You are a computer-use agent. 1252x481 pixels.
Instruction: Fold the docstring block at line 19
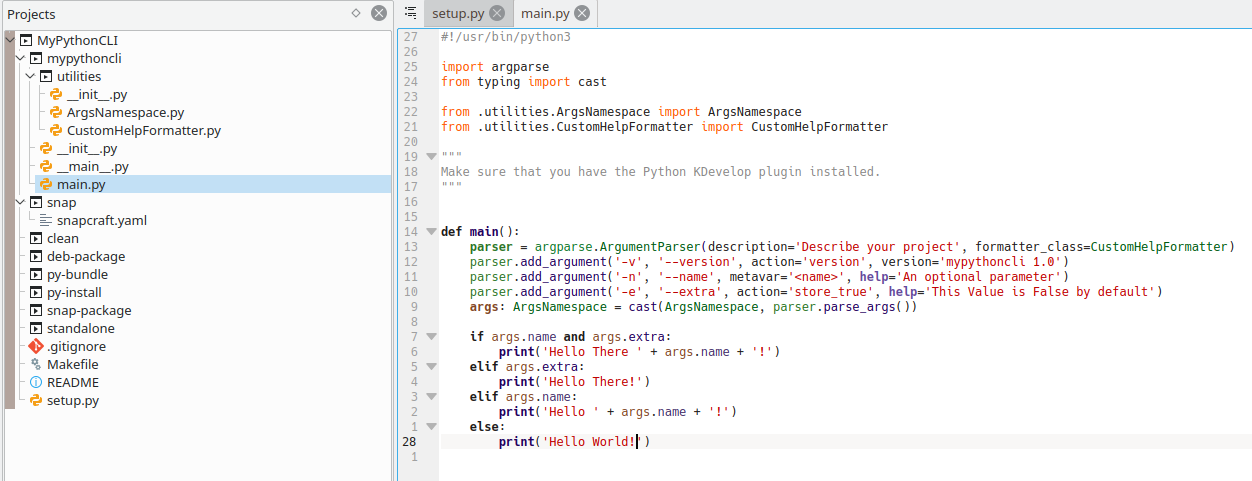pos(430,157)
